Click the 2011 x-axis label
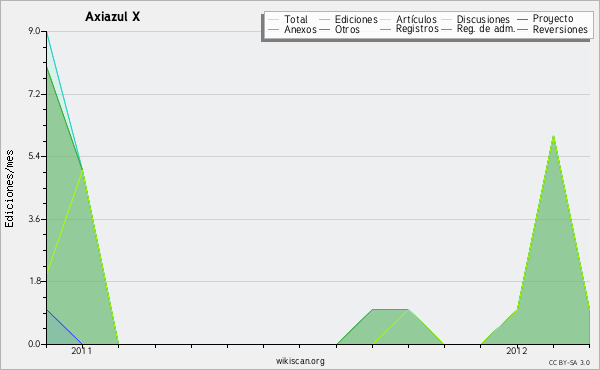Image resolution: width=600 pixels, height=370 pixels. click(82, 351)
